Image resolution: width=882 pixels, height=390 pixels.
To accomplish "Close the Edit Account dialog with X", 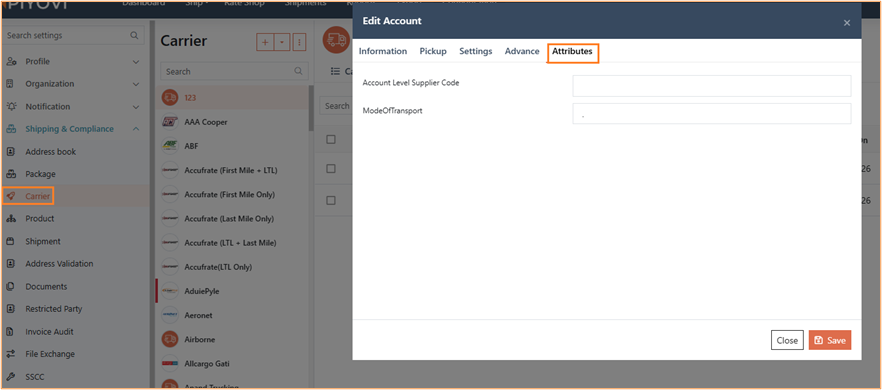I will click(x=847, y=23).
